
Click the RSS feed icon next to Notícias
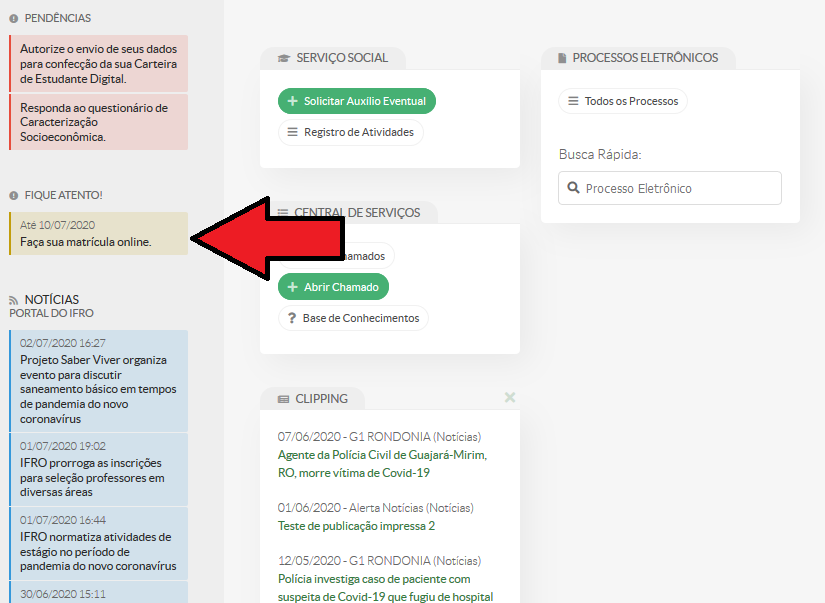(x=14, y=300)
